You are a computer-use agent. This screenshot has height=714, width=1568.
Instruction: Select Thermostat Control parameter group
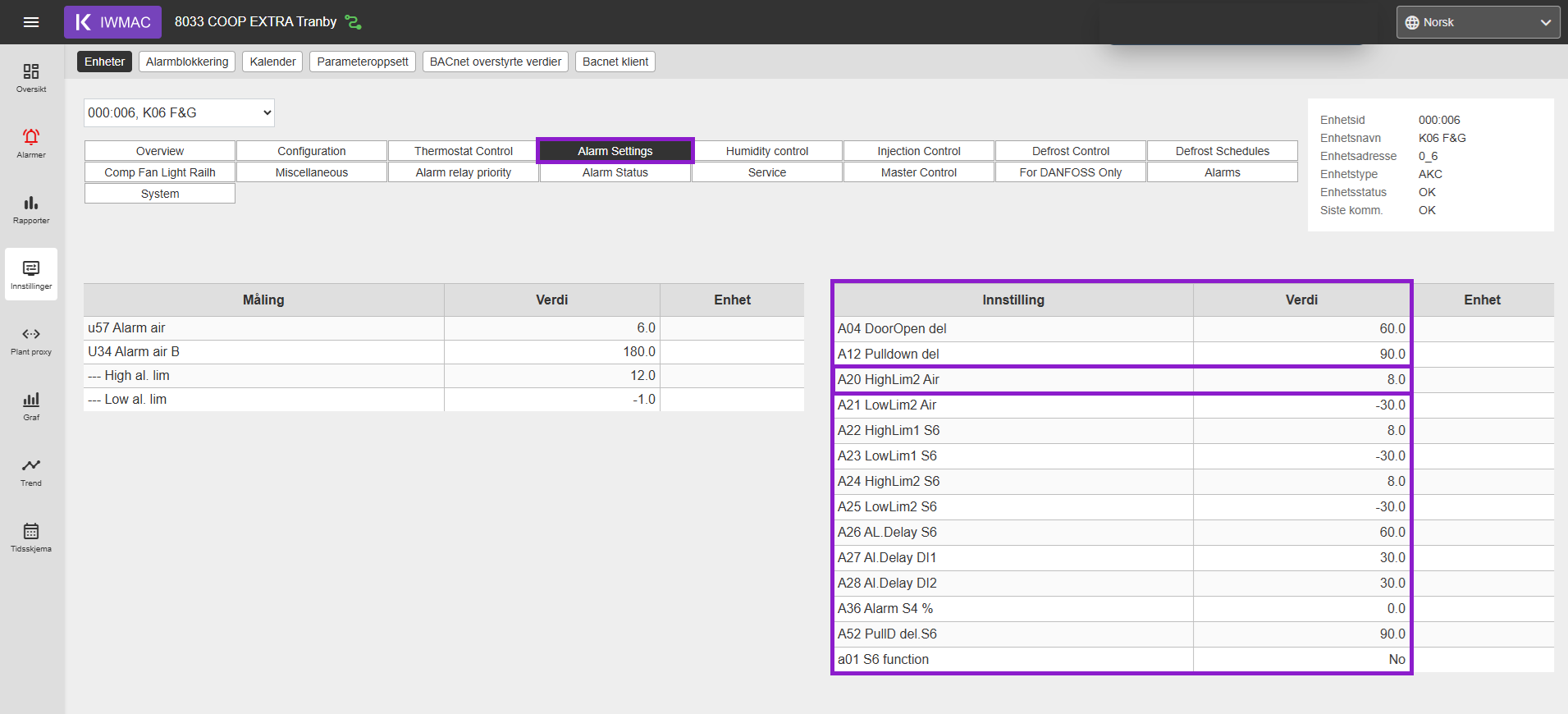[x=464, y=151]
